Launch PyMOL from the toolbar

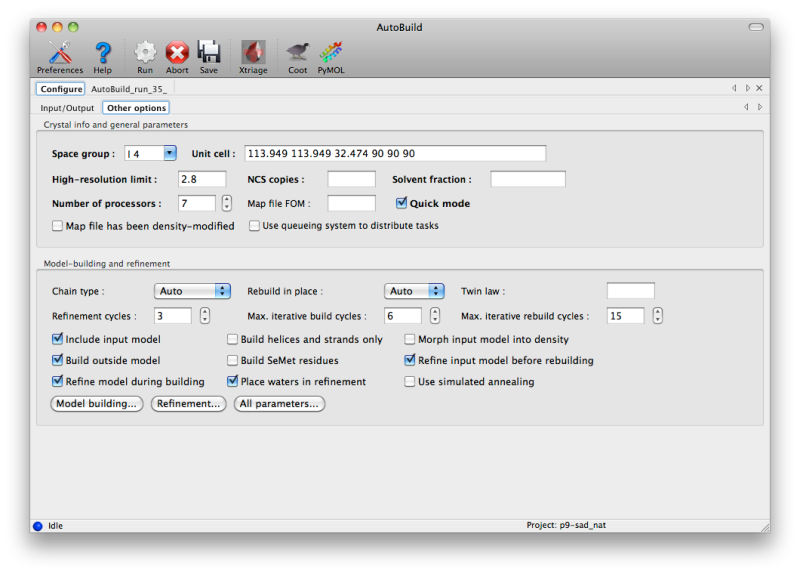[x=331, y=57]
